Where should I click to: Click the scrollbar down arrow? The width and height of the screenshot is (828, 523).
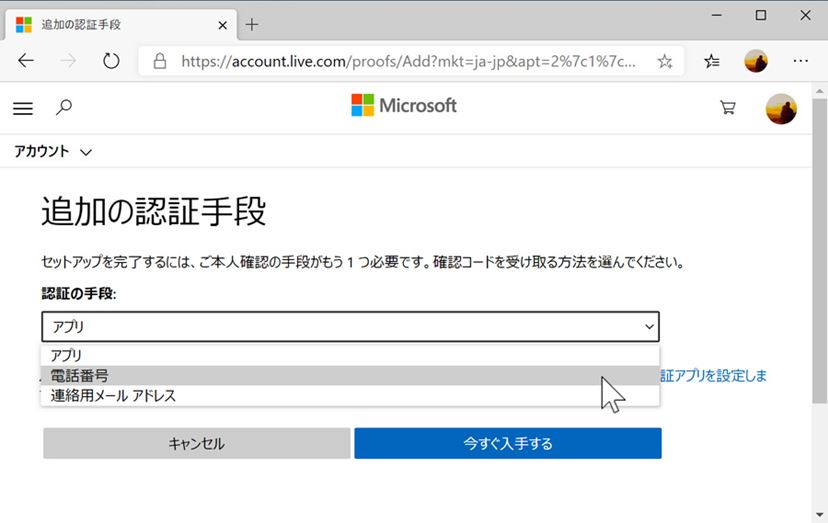[820, 514]
